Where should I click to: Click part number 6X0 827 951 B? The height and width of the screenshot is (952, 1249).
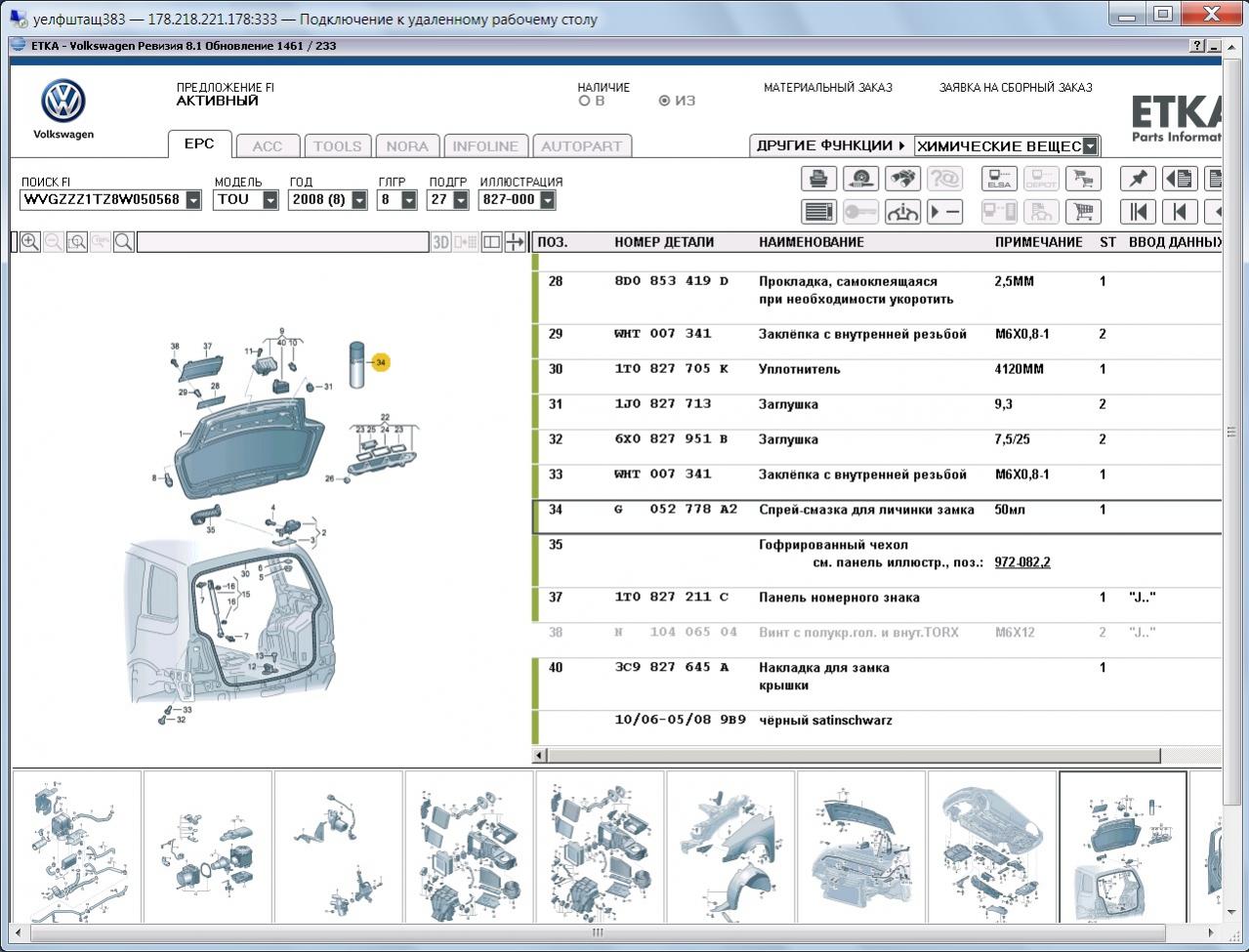[x=672, y=439]
